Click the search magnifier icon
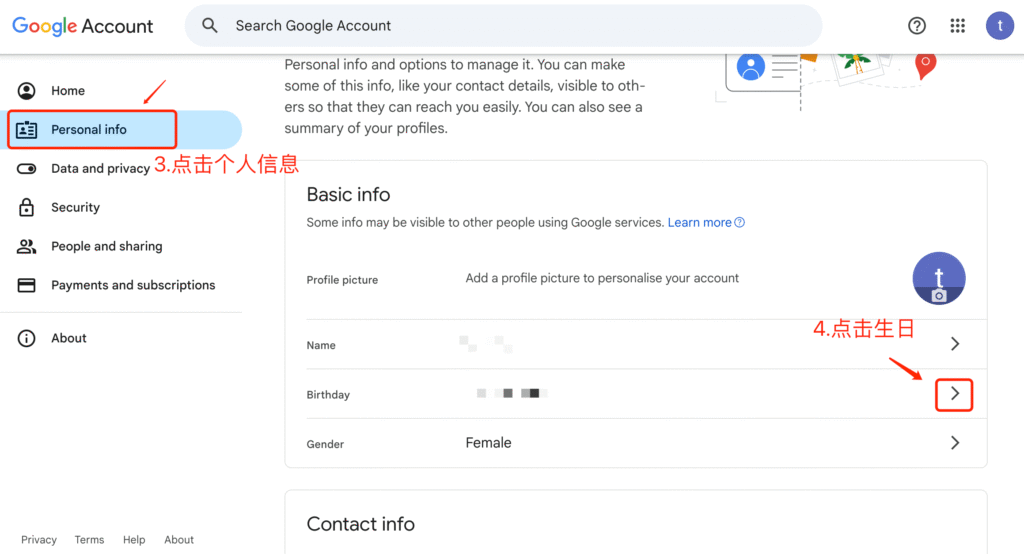The height and width of the screenshot is (554, 1024). click(x=210, y=25)
